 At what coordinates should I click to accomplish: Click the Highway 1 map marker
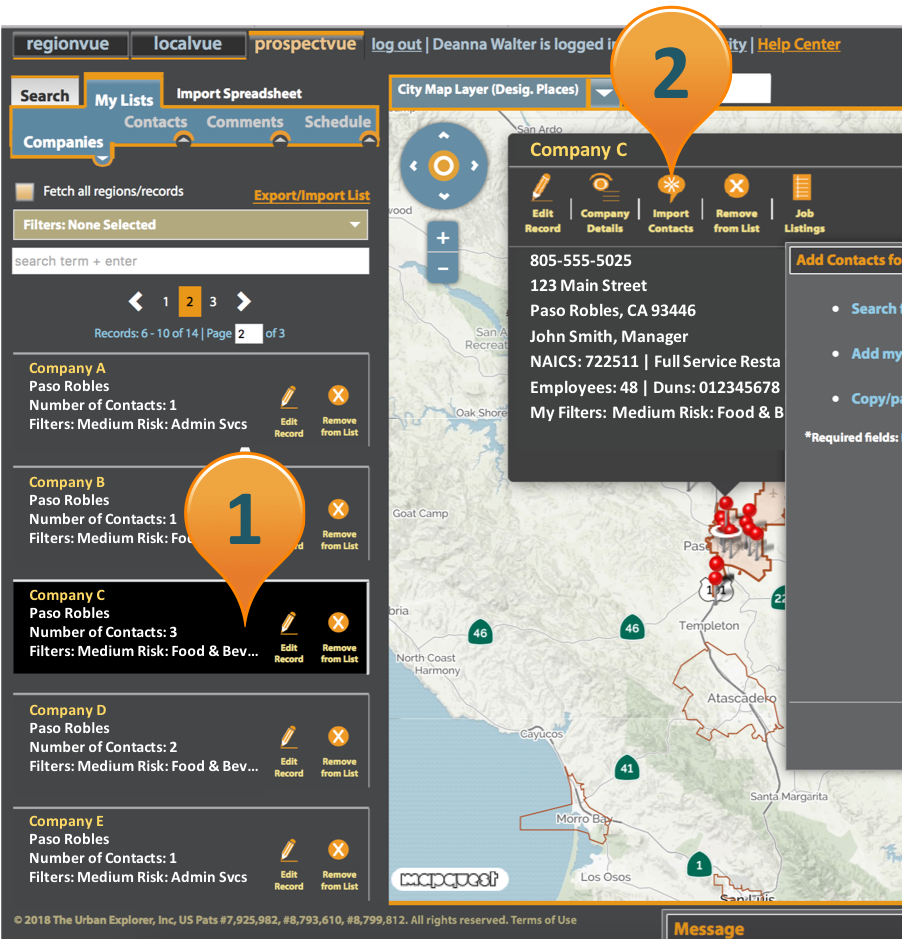tap(699, 864)
